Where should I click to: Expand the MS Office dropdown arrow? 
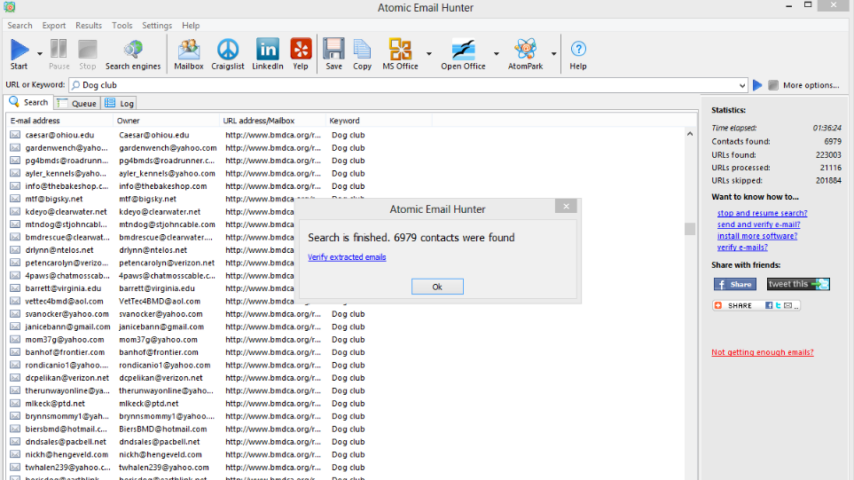(429, 53)
